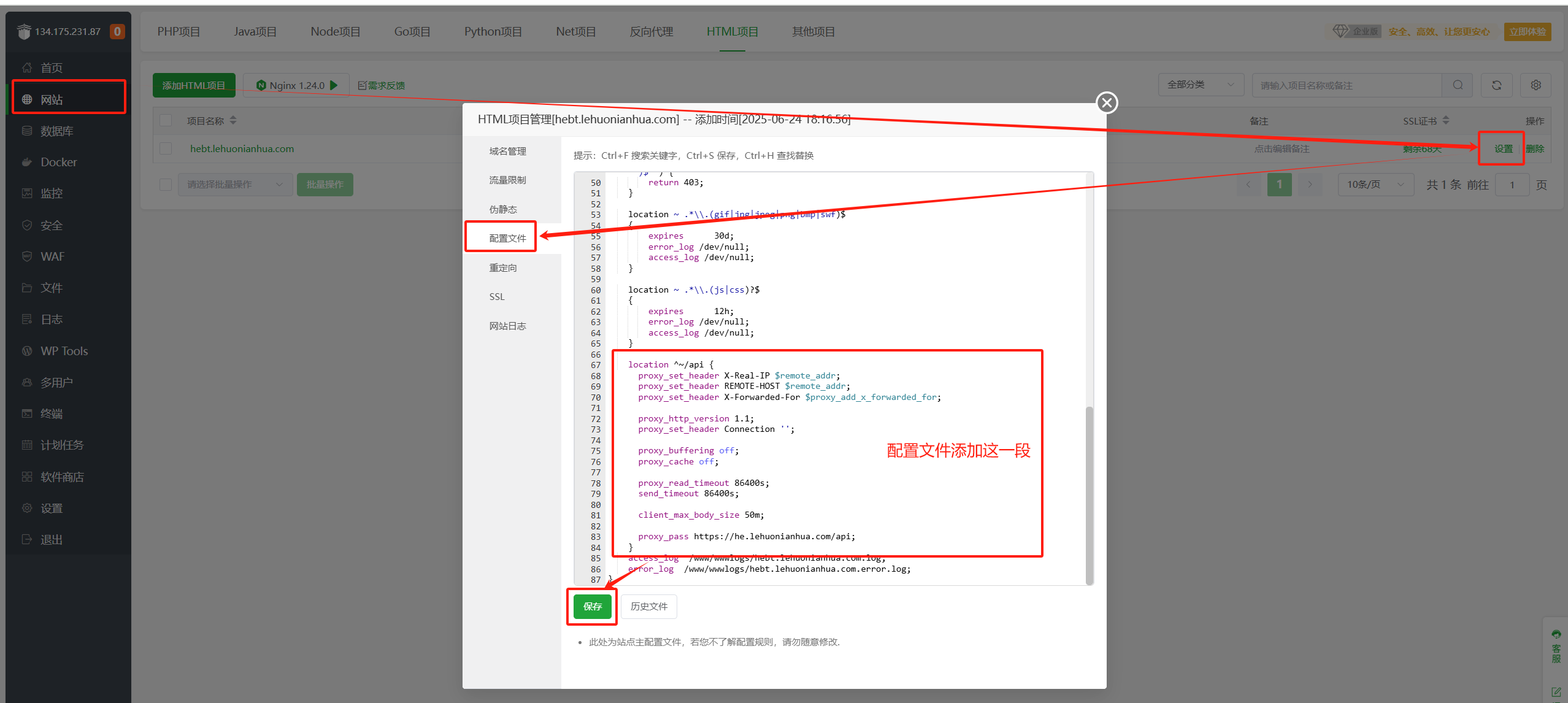Switch to Python项目 tab
The height and width of the screenshot is (703, 1568).
coord(493,31)
